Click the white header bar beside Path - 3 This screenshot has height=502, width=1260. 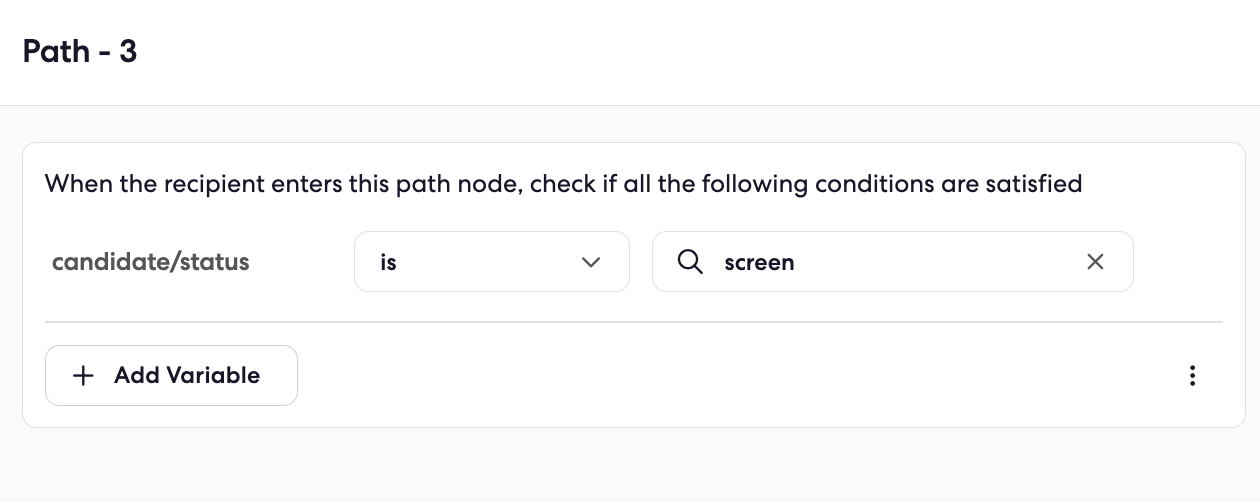[700, 51]
